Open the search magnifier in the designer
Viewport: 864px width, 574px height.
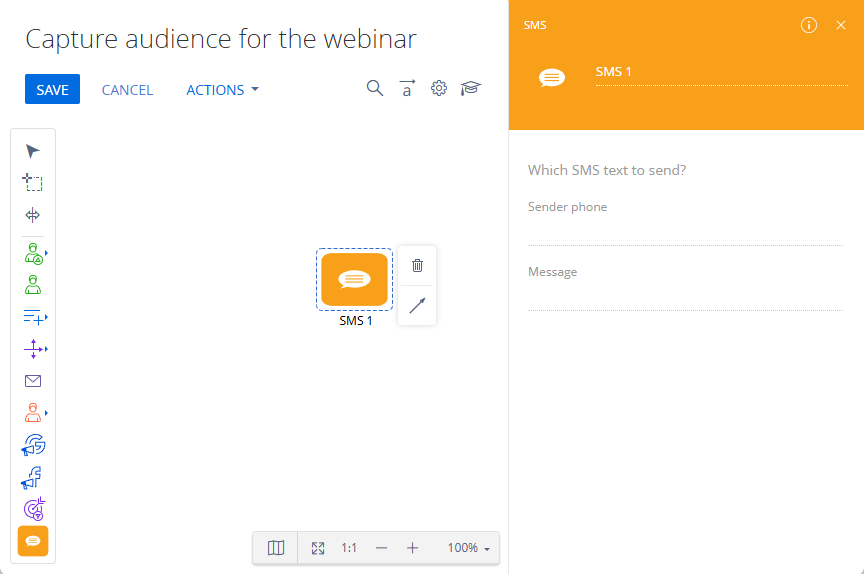tap(375, 89)
